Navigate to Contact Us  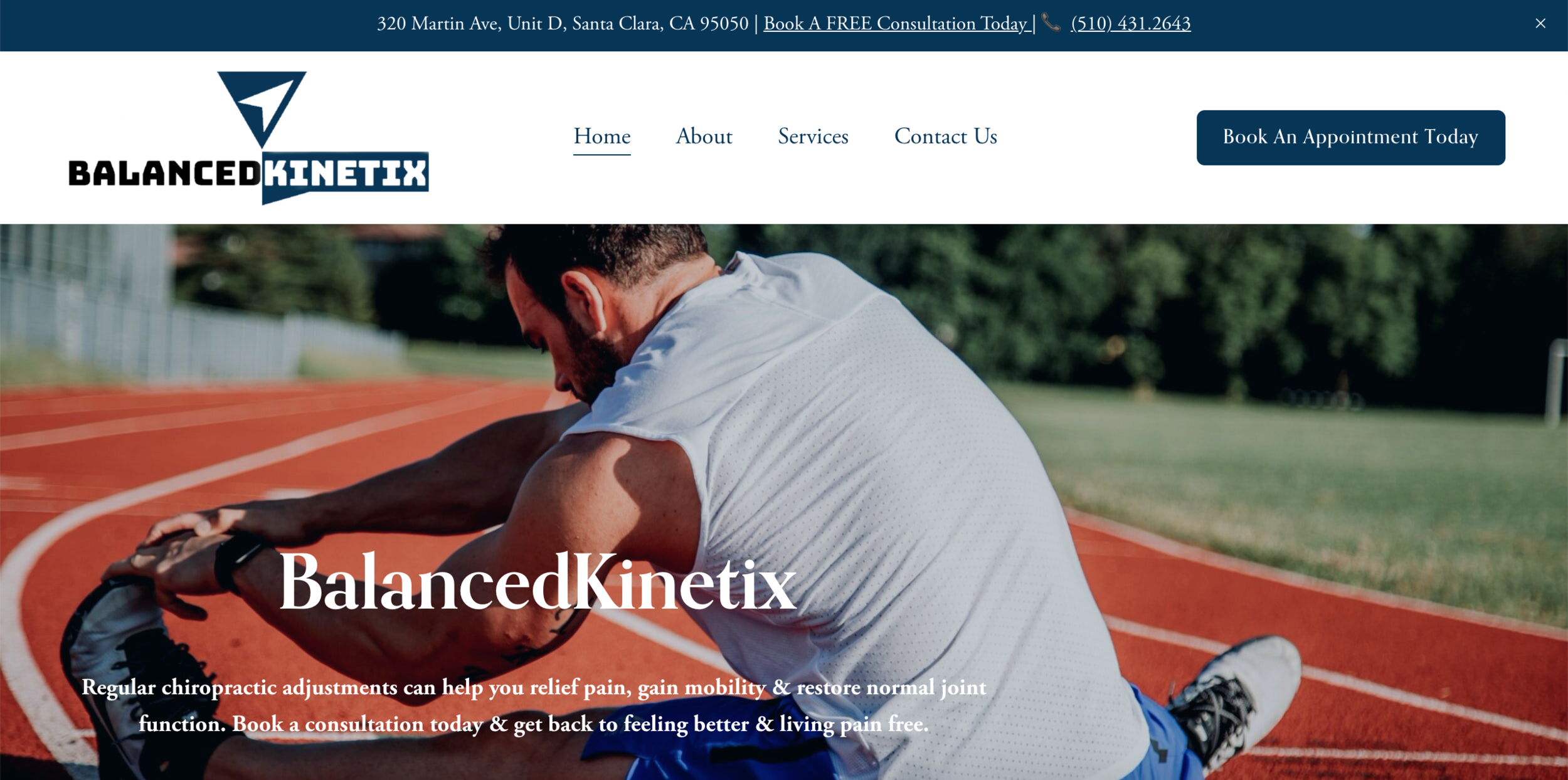[x=945, y=136]
